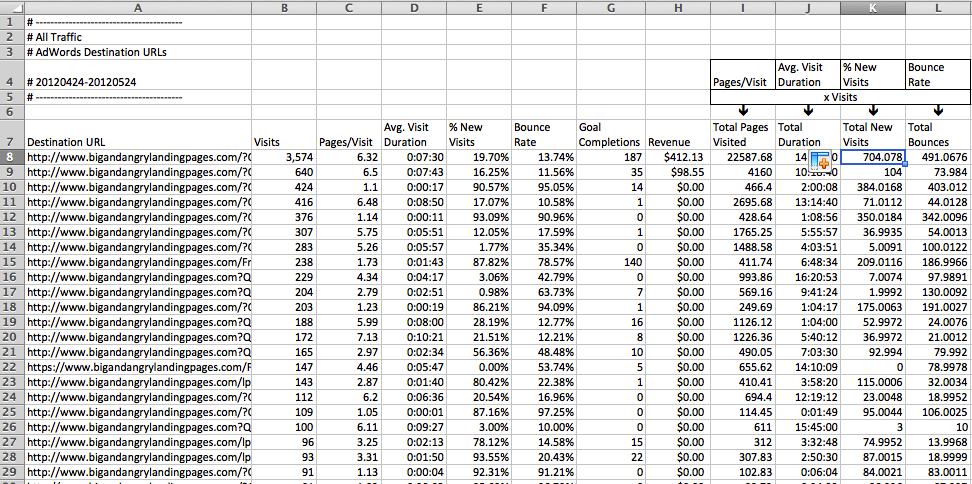
Task: Click the 'Destination URL' header cell
Action: click(x=138, y=134)
